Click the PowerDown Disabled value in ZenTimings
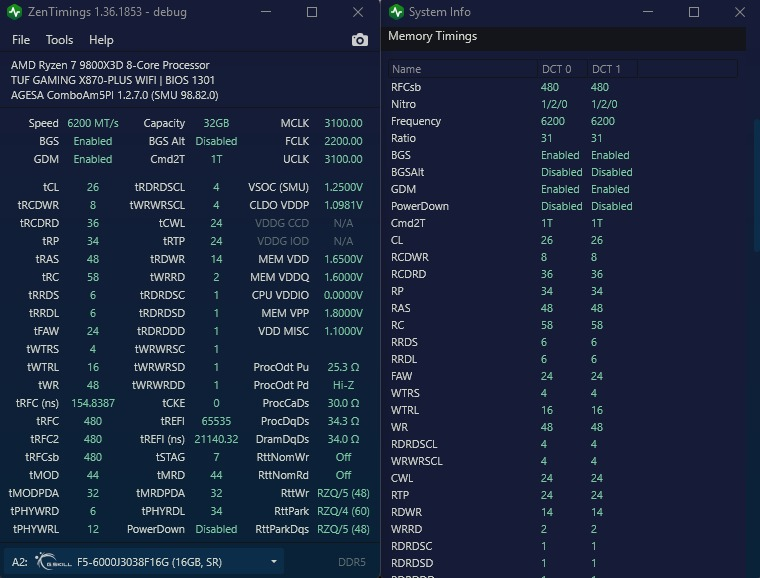Screen dimensions: 760x578 click(216, 529)
